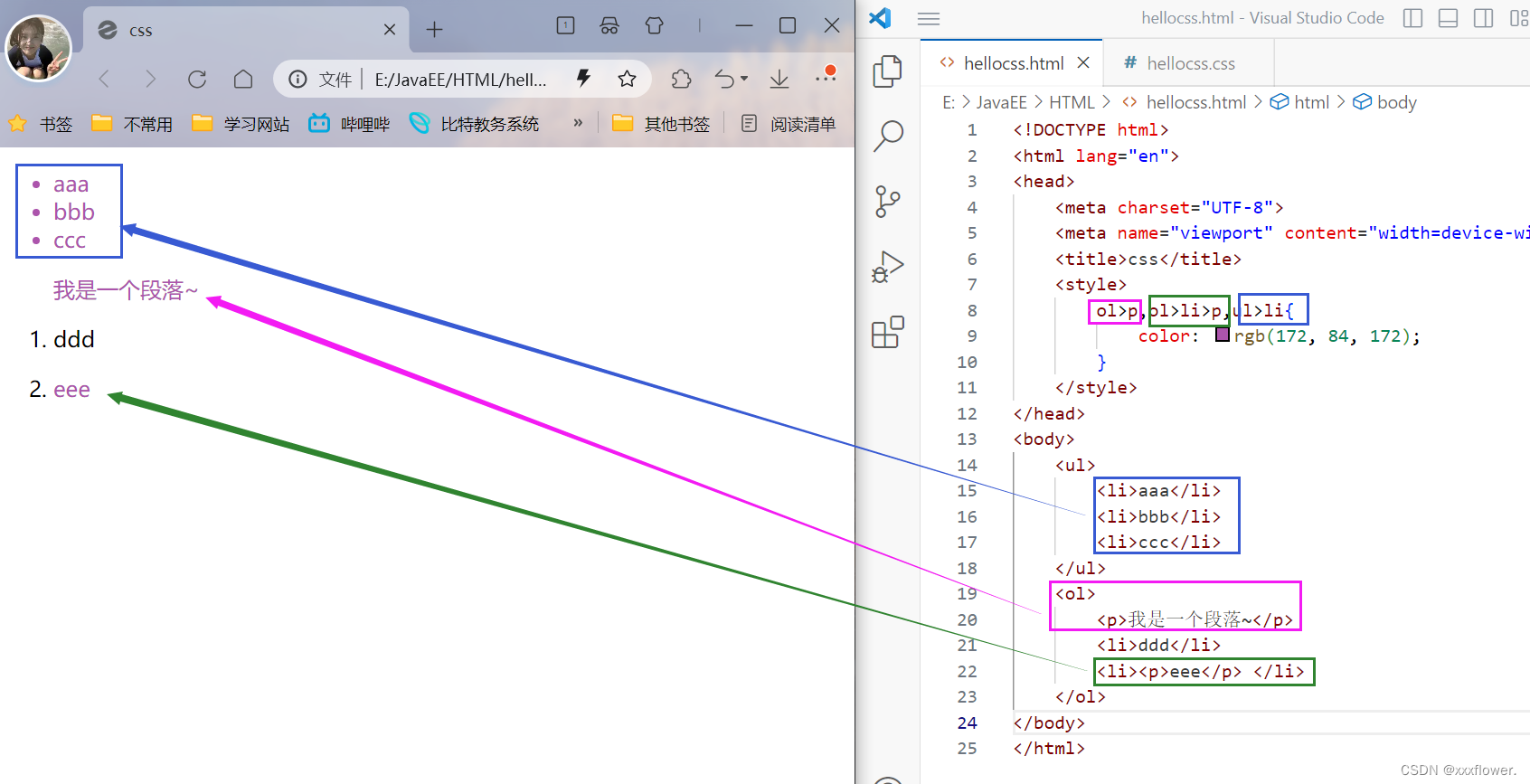Click the user profile avatar
Viewport: 1530px width, 784px height.
click(39, 48)
